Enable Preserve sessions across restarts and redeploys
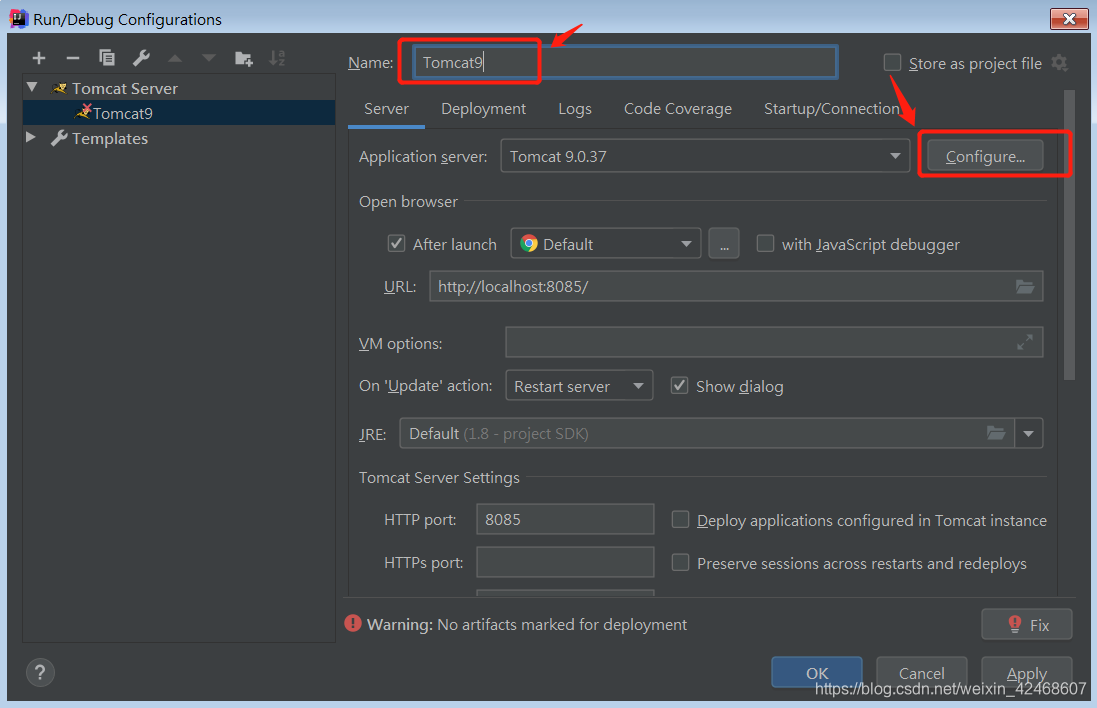The image size is (1097, 708). coord(680,562)
